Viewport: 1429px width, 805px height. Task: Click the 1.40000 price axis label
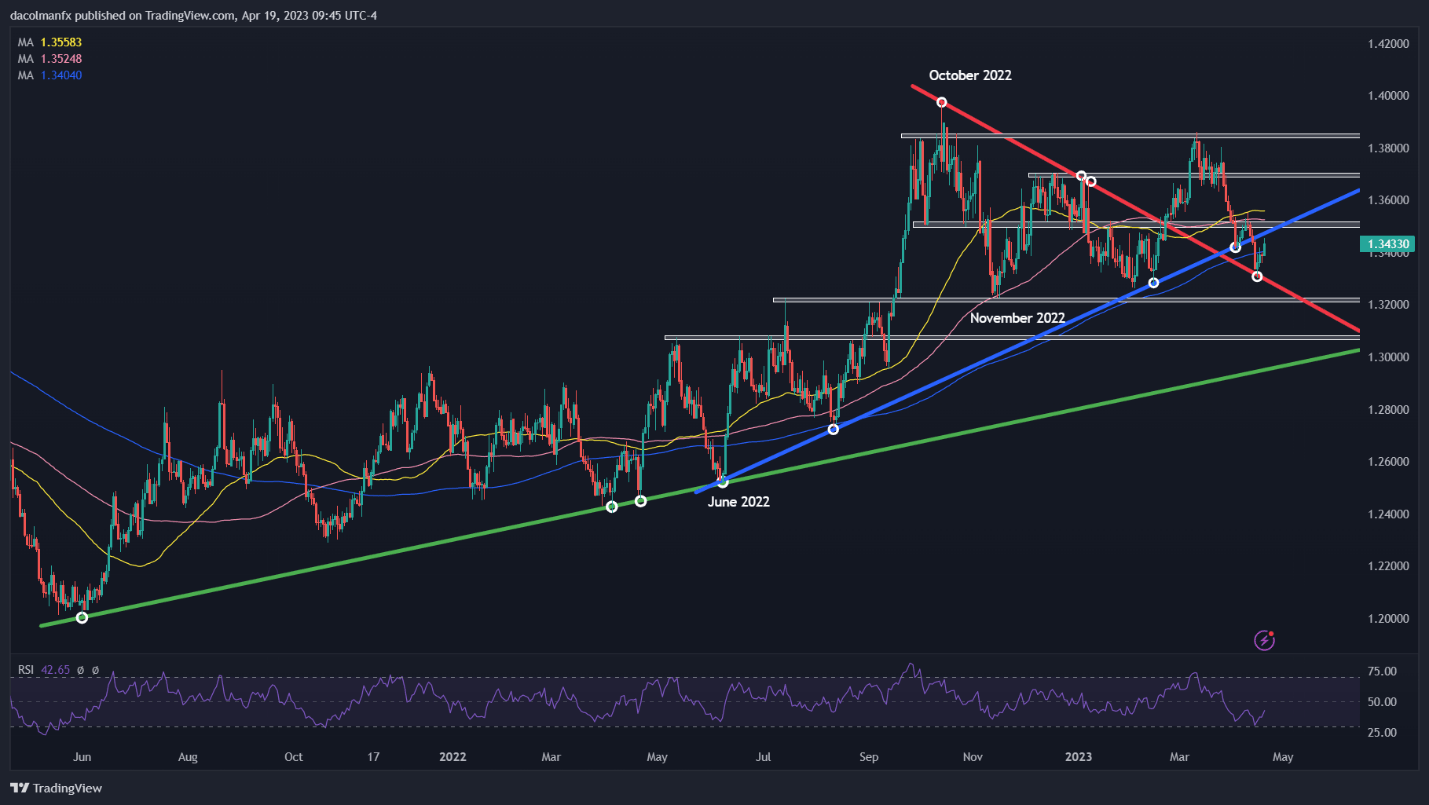click(x=1387, y=96)
